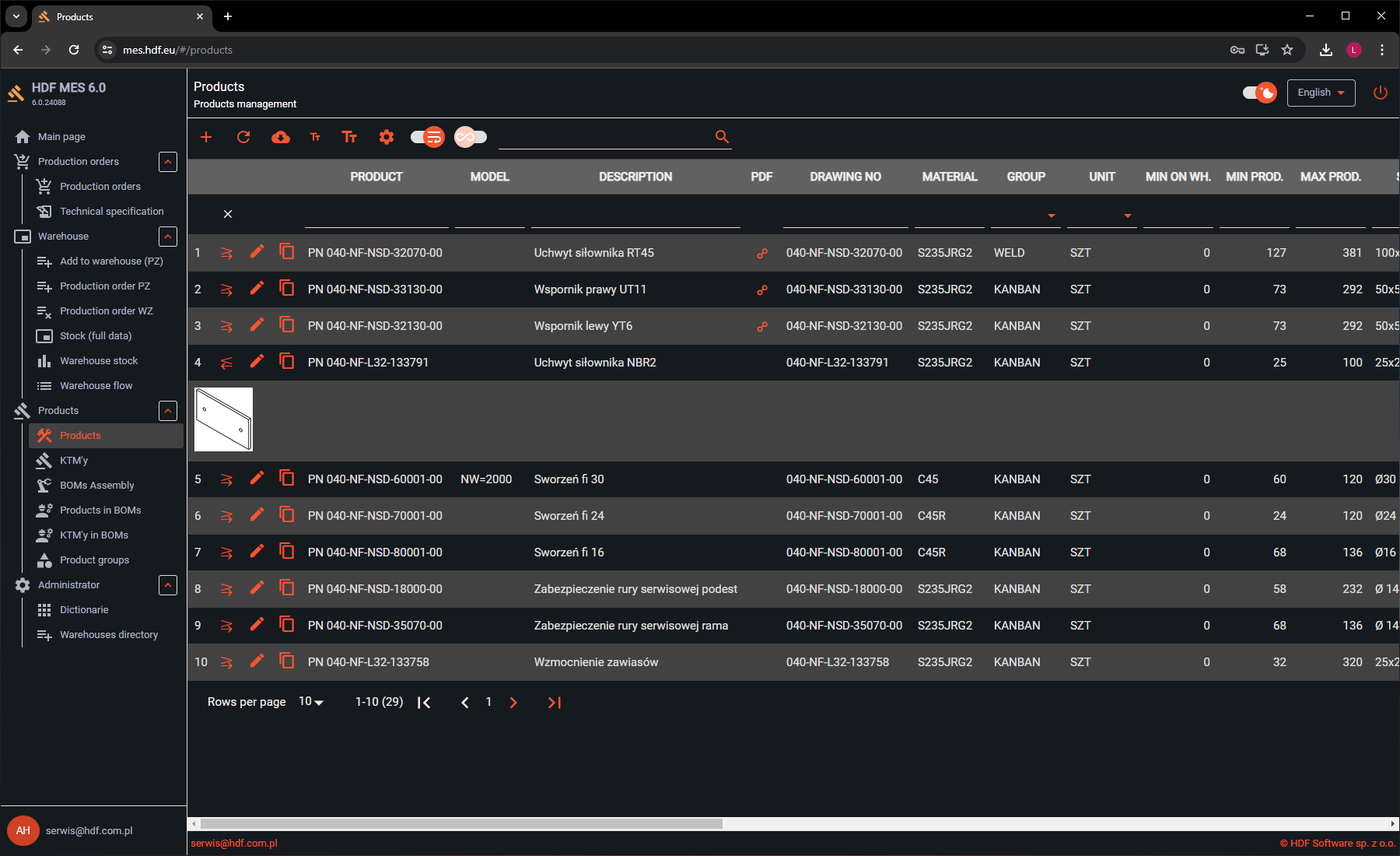Jump to the last page of results
Viewport: 1400px width, 856px height.
click(554, 703)
